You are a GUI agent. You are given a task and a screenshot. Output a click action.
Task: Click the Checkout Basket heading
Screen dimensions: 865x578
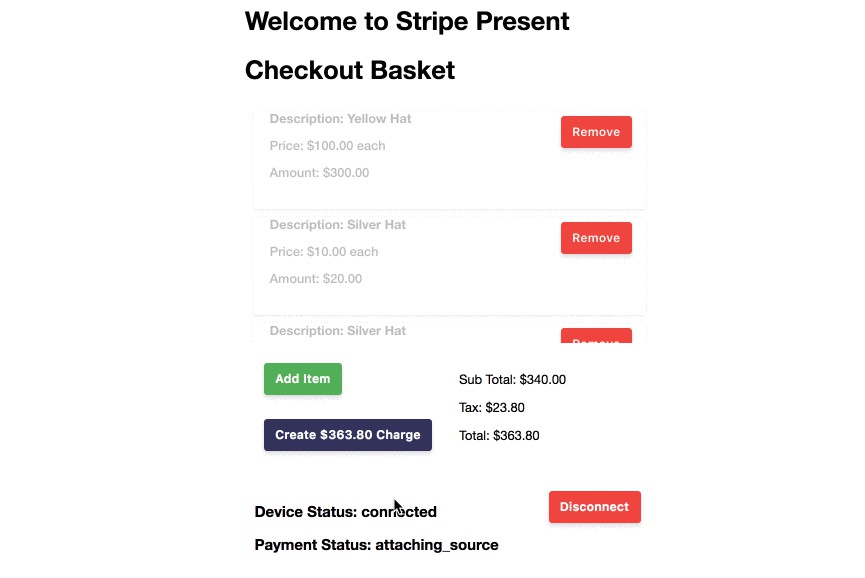point(350,70)
